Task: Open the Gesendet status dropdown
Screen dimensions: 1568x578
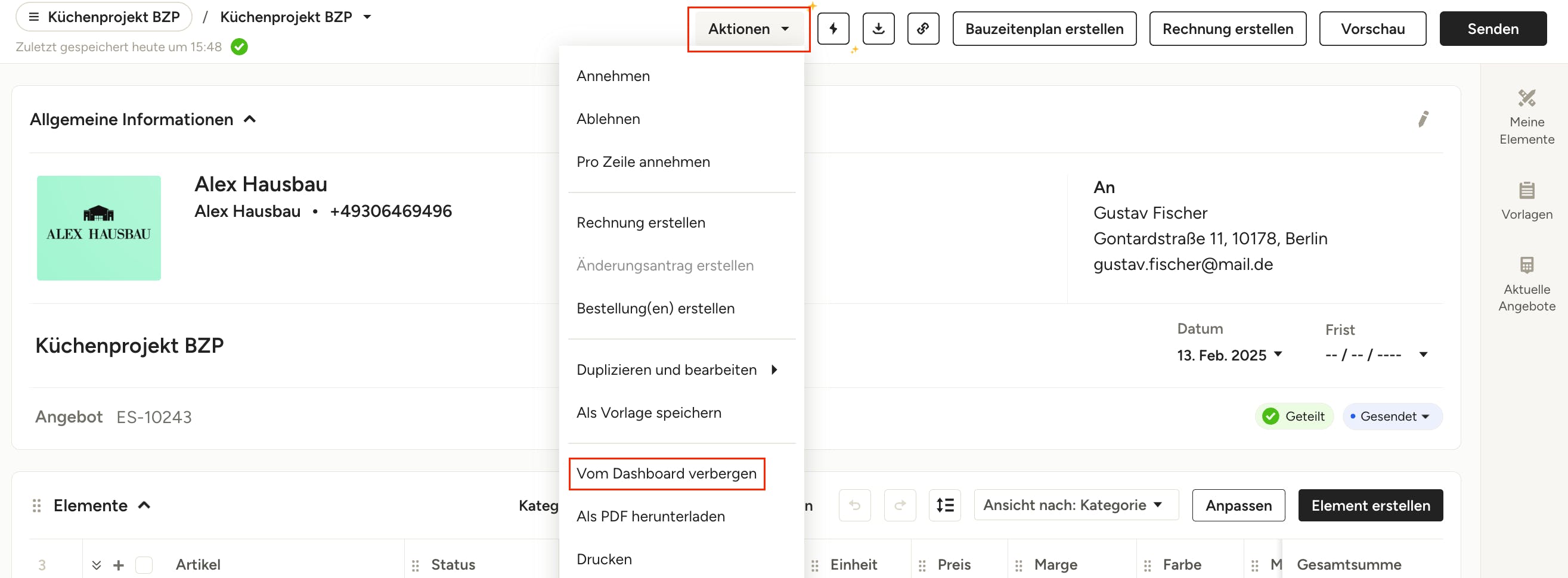Action: (x=1392, y=416)
